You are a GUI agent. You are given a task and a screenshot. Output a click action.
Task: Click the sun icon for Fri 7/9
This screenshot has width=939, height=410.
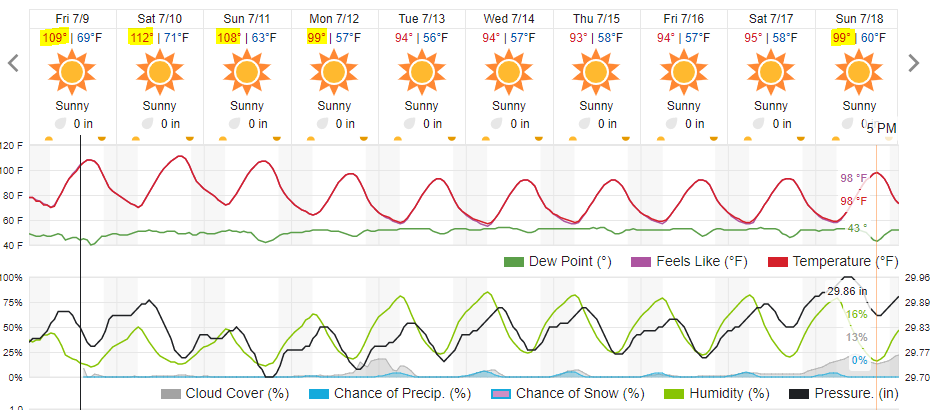coord(72,72)
